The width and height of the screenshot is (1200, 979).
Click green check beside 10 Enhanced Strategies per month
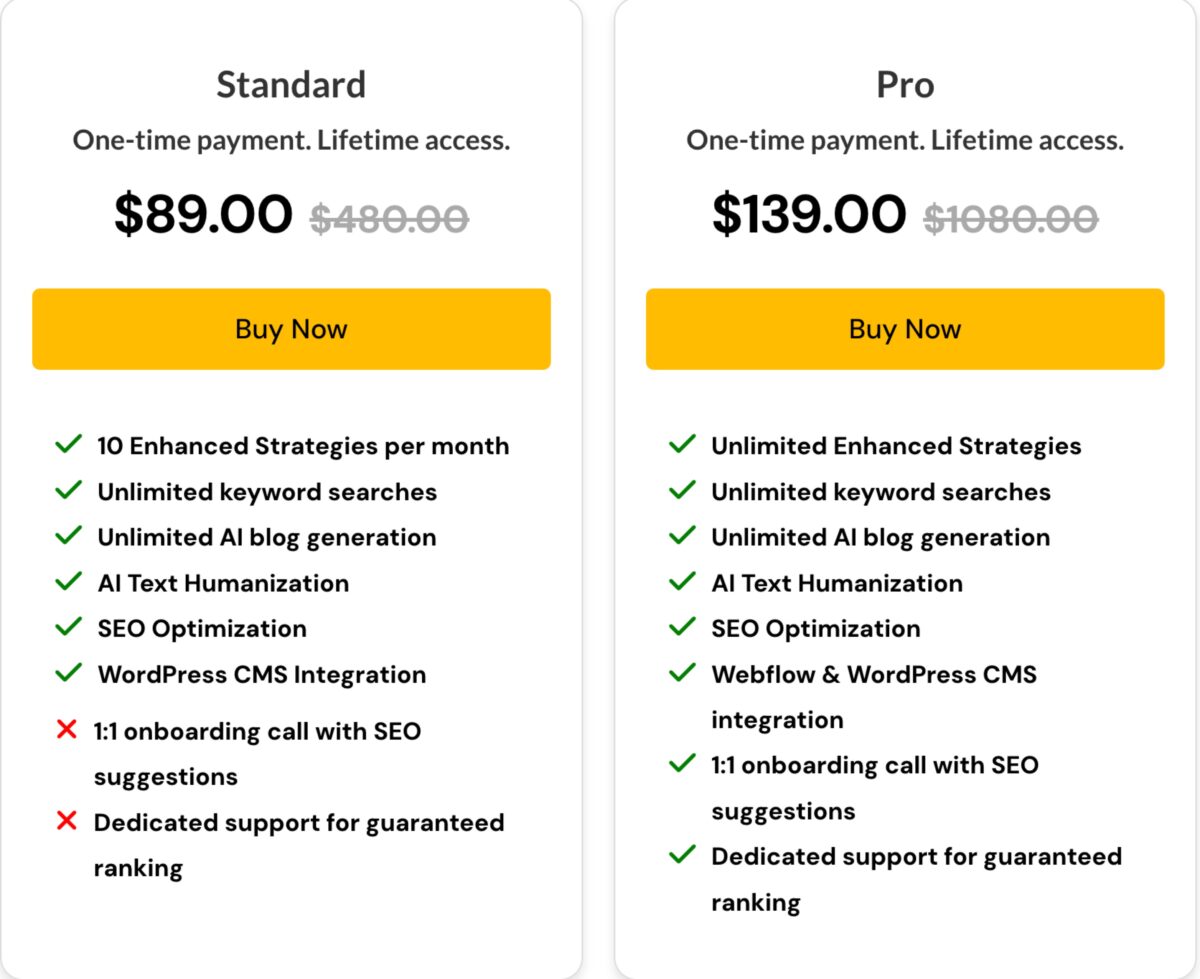(69, 444)
